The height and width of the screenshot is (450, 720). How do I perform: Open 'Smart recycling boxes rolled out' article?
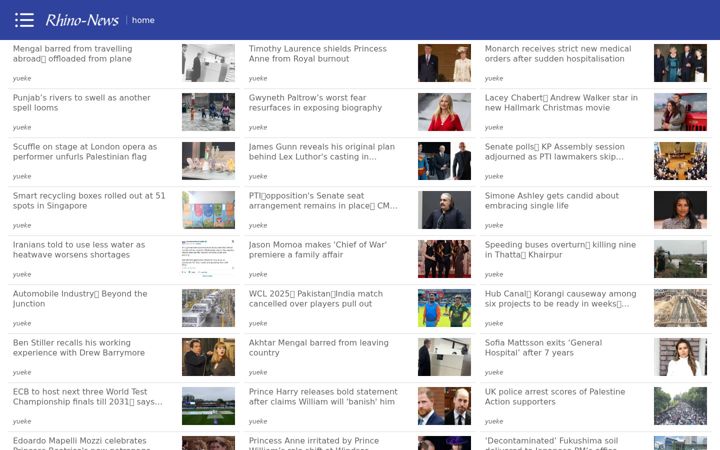pos(89,201)
